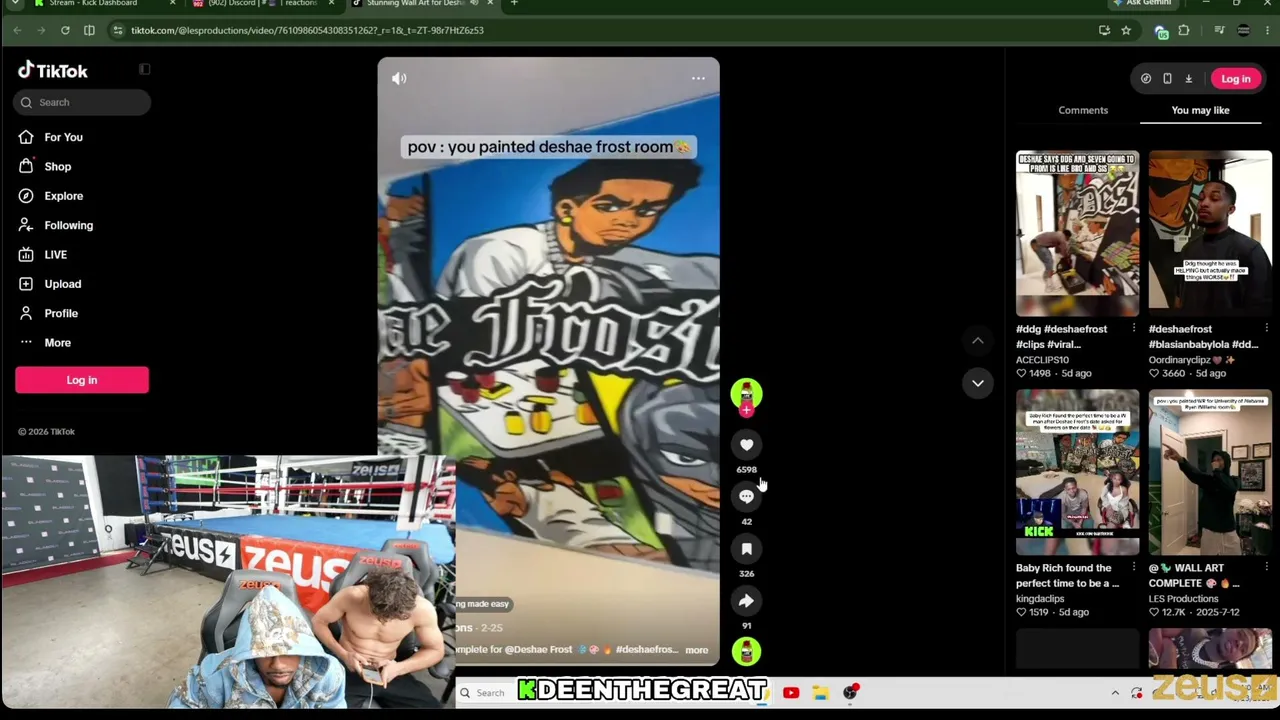Open File Explorer from the taskbar
Screen dimensions: 1280x720
tap(820, 692)
